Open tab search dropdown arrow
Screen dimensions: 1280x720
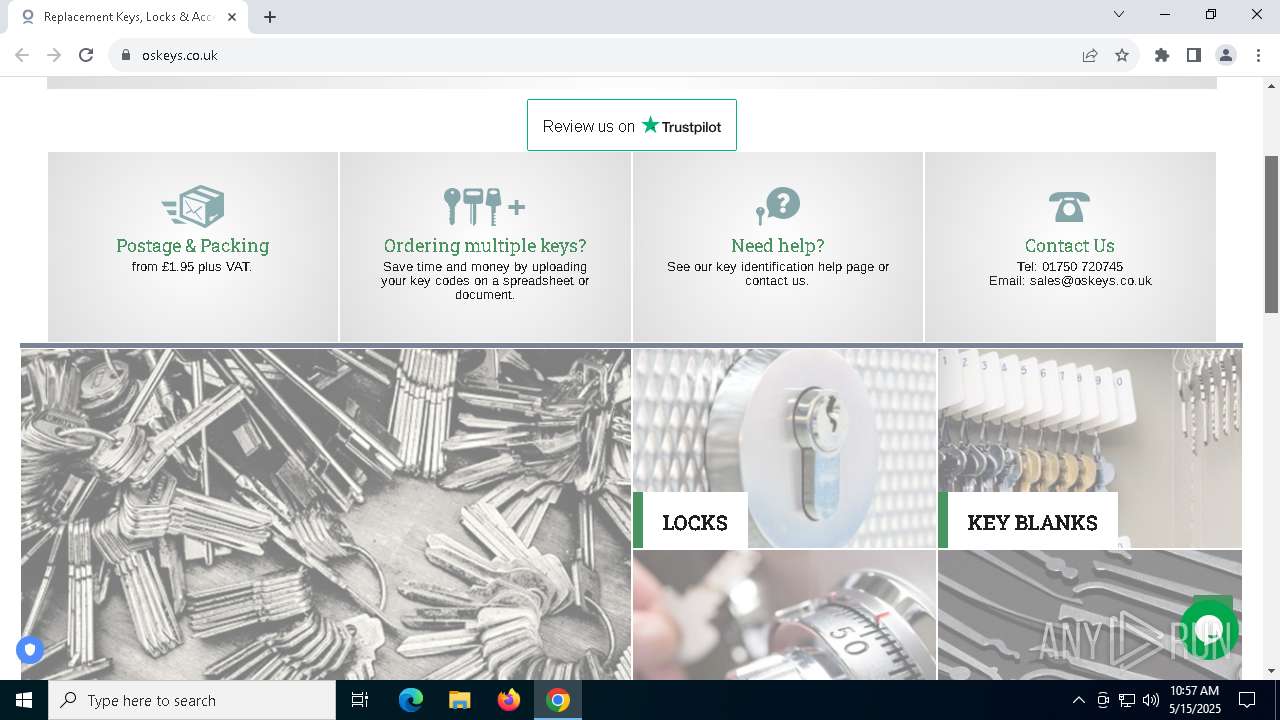[1119, 14]
